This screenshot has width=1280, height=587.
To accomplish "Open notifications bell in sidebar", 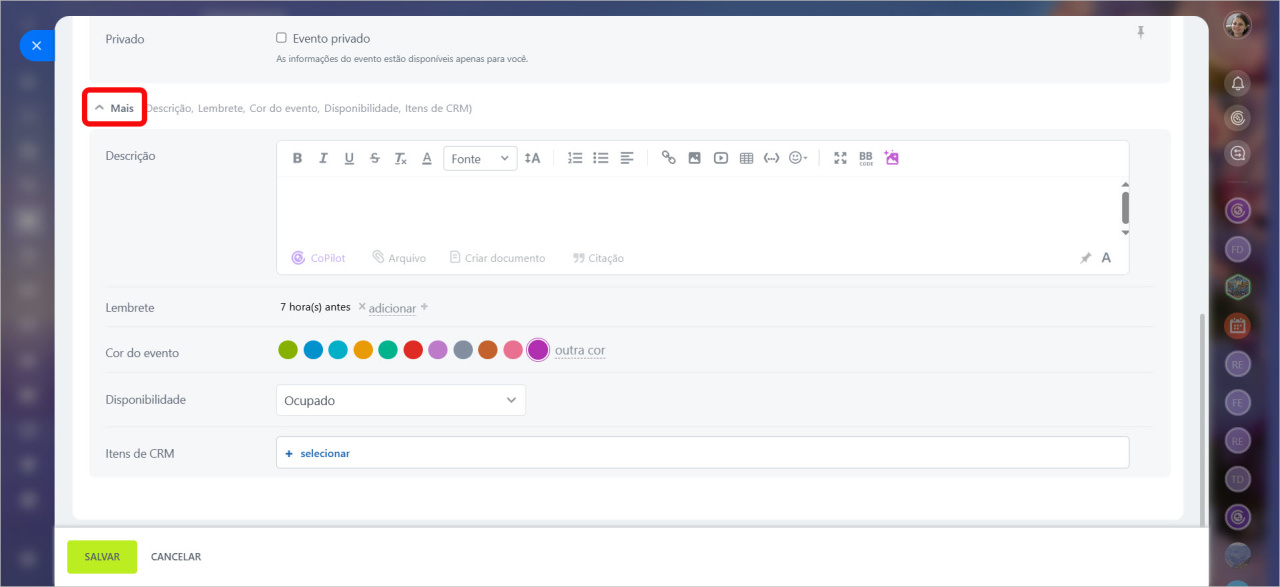I will [x=1238, y=83].
